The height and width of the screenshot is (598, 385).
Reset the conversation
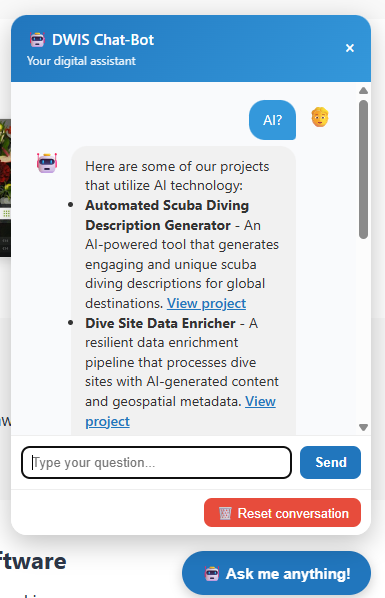pyautogui.click(x=282, y=513)
